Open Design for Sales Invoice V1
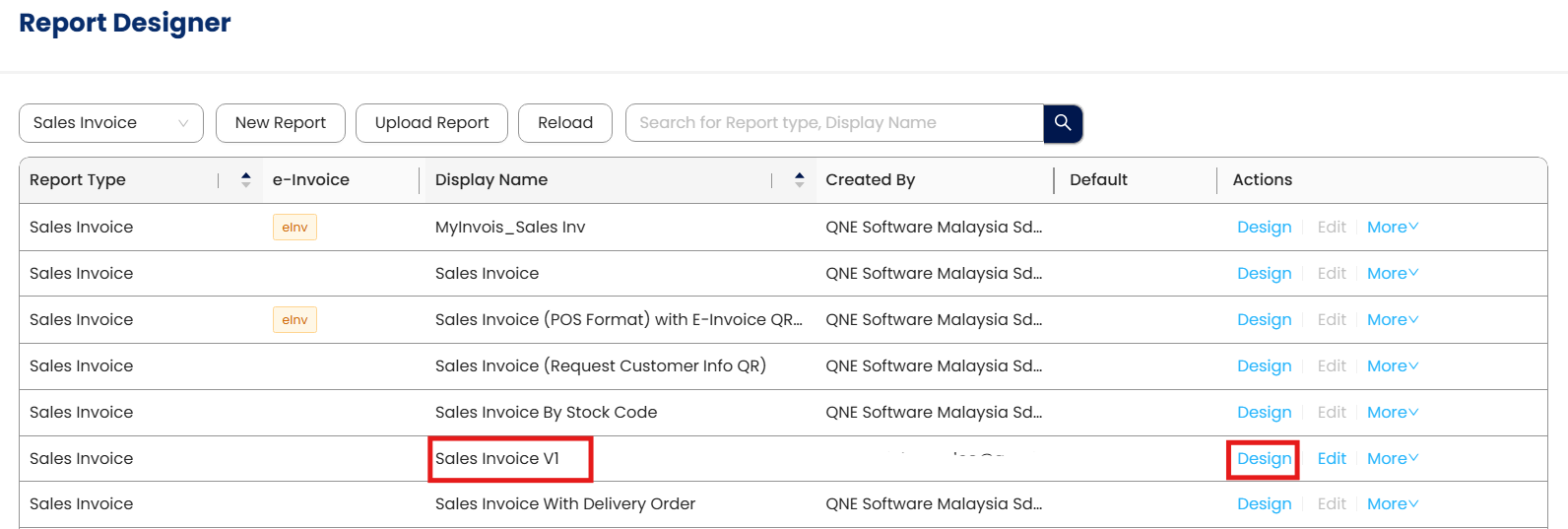This screenshot has width=1568, height=529. point(1264,459)
